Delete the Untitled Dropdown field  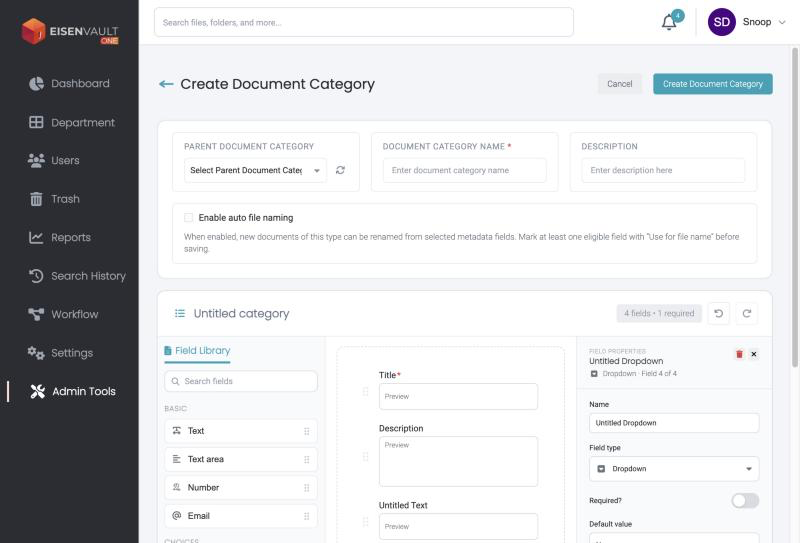point(739,354)
